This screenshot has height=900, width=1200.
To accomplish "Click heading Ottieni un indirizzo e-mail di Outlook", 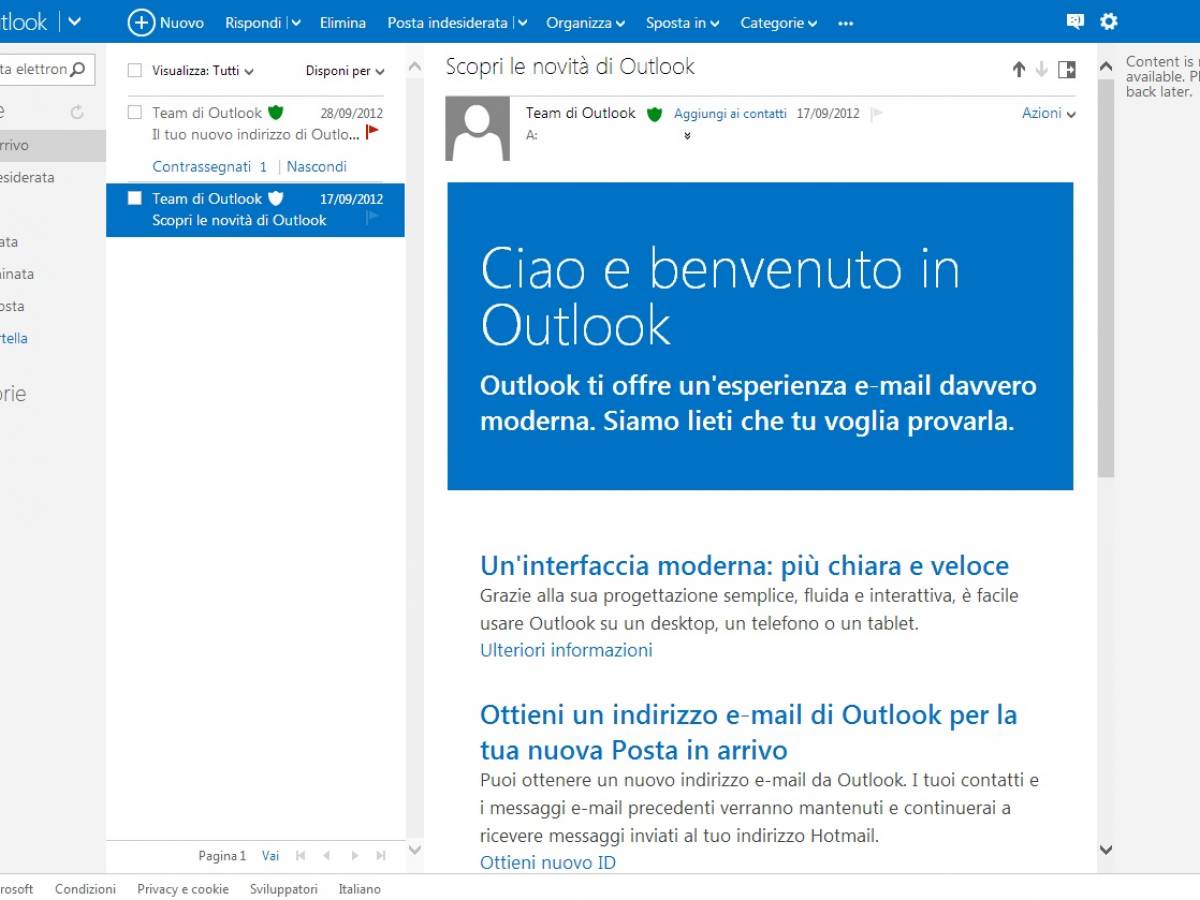I will click(748, 732).
